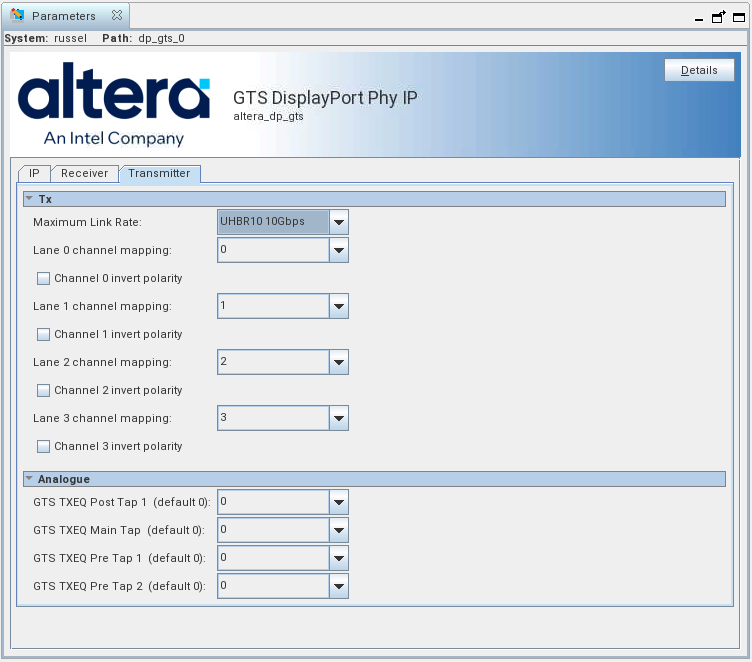Screen dimensions: 752x662
Task: Click the altera_dp_gts subtitle text
Action: click(268, 117)
